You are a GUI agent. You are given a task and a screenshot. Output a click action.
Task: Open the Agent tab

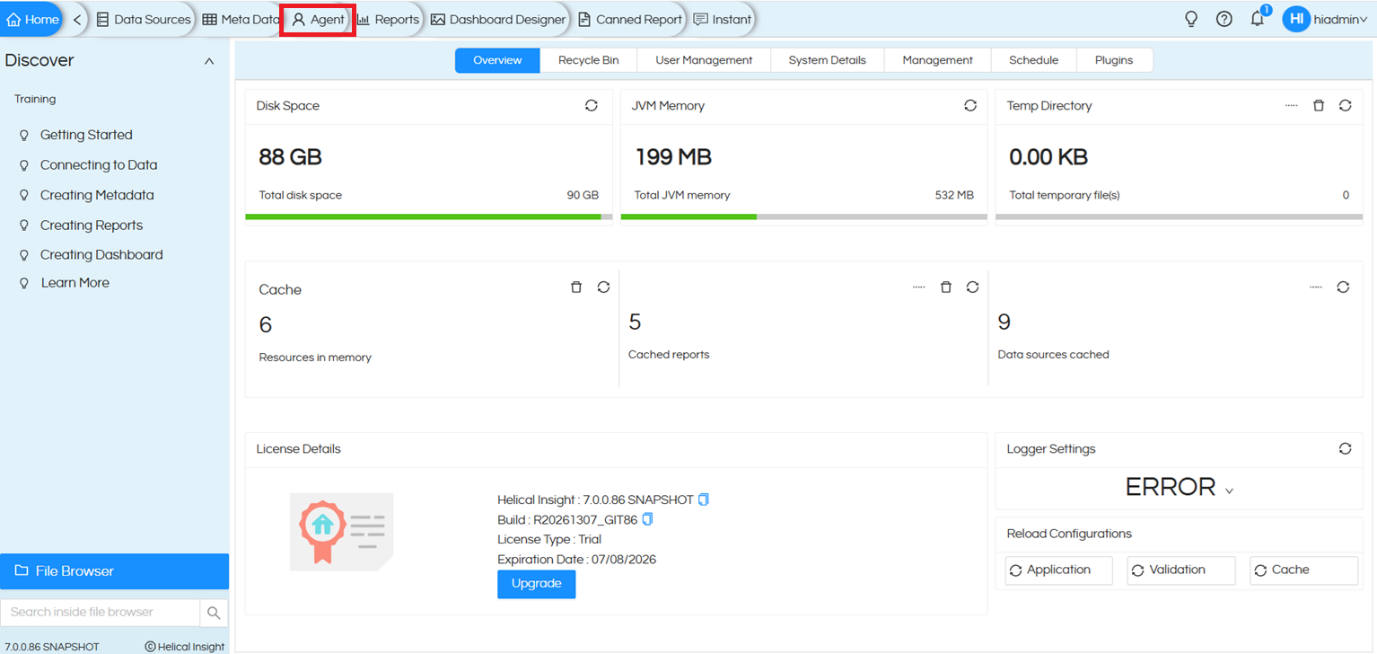(318, 20)
